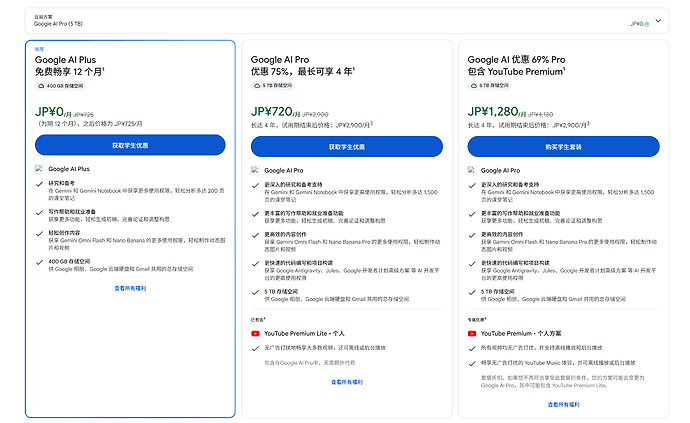
Task: Click the cloud icon in the JP¥720 card storage chip
Action: [x=257, y=86]
